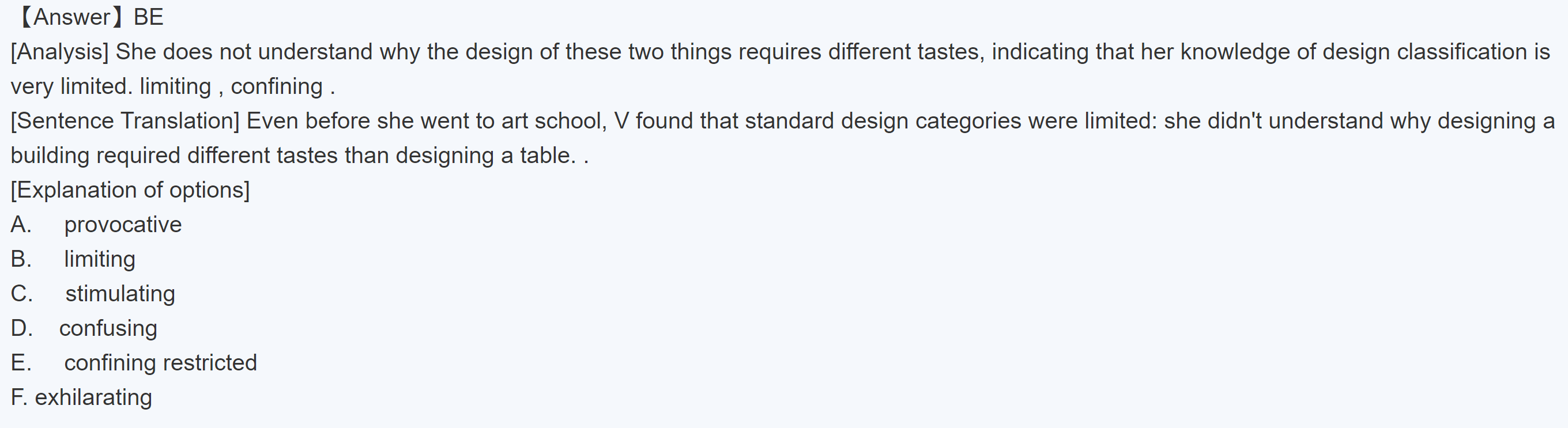This screenshot has height=428, width=1568.
Task: Click the word stimulating
Action: 120,294
